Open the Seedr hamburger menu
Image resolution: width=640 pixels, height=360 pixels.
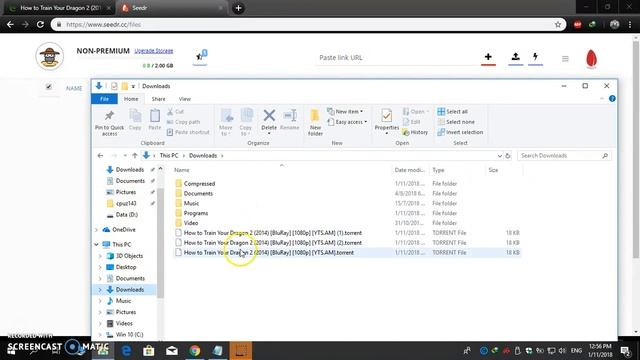[x=565, y=59]
